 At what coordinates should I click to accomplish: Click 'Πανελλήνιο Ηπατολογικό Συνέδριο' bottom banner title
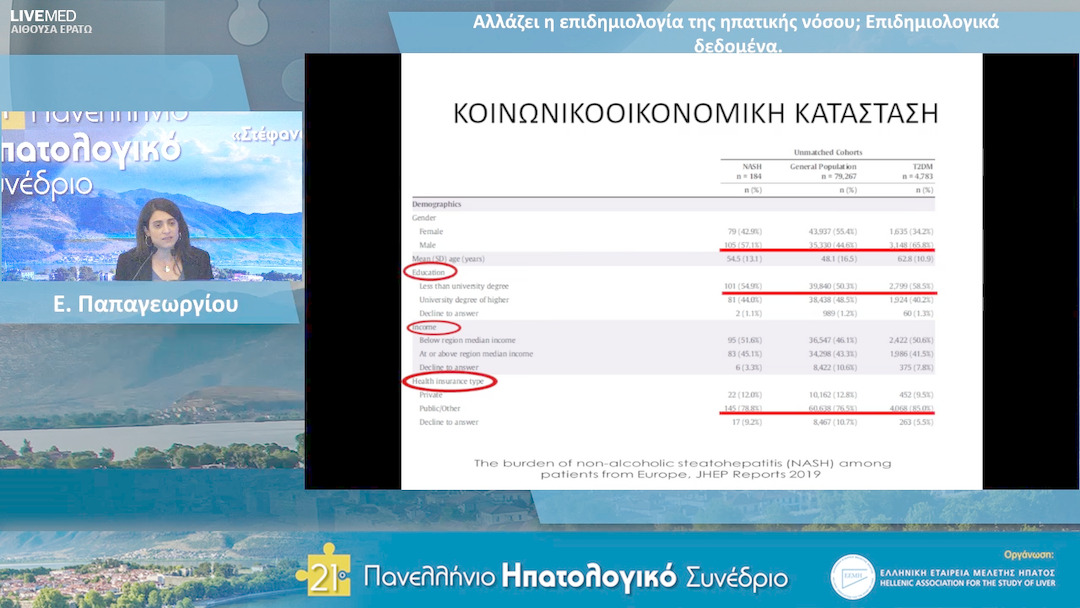pos(575,576)
